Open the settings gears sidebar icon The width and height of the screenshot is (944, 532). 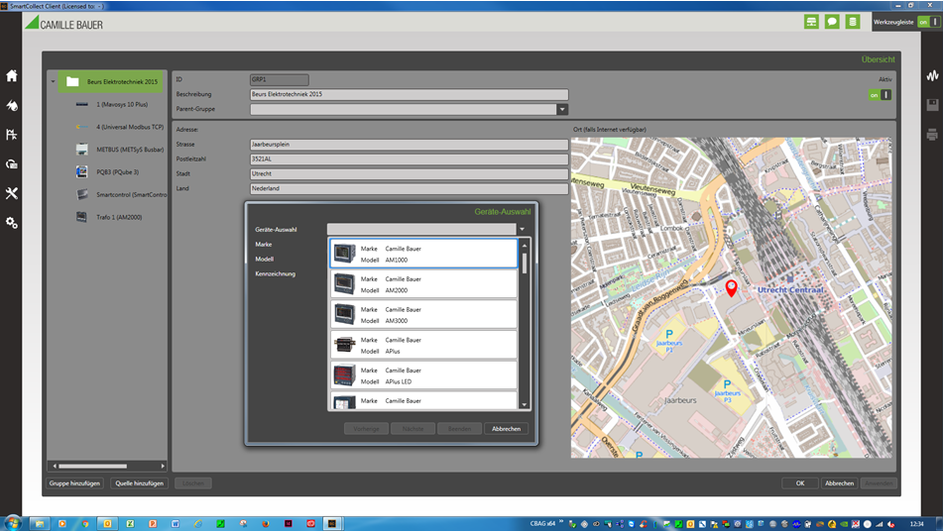11,223
